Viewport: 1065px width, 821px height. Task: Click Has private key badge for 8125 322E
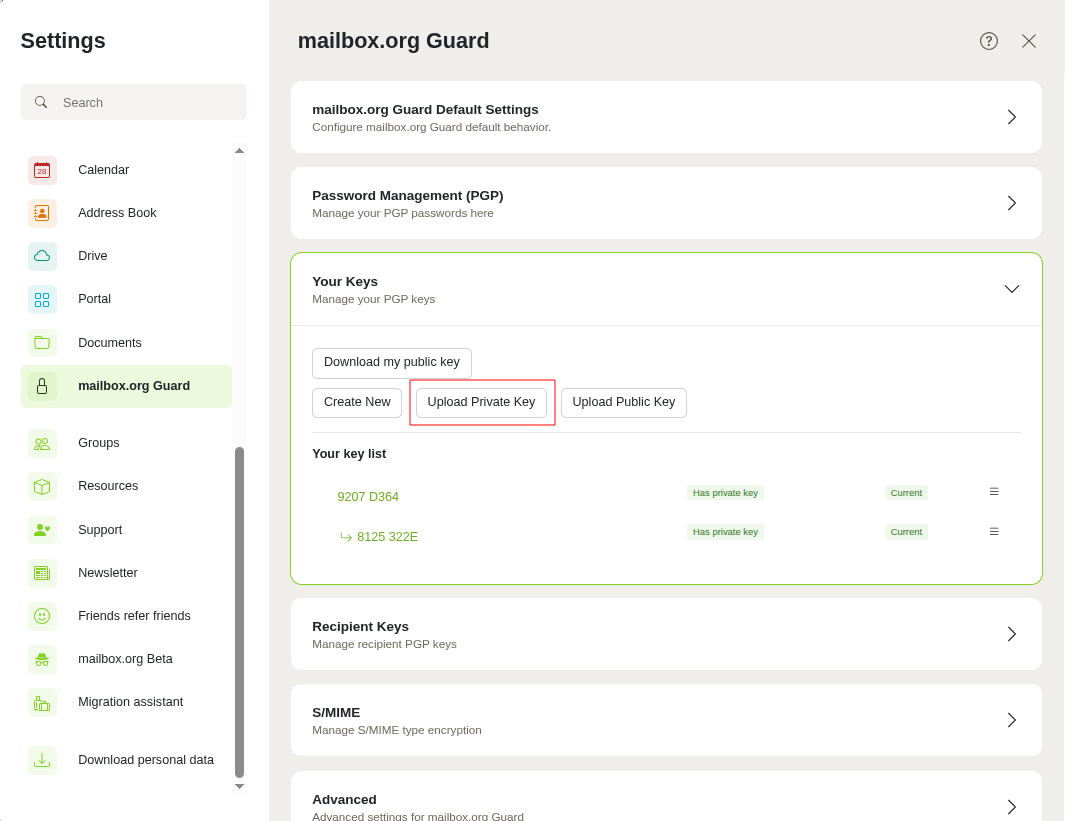point(725,532)
